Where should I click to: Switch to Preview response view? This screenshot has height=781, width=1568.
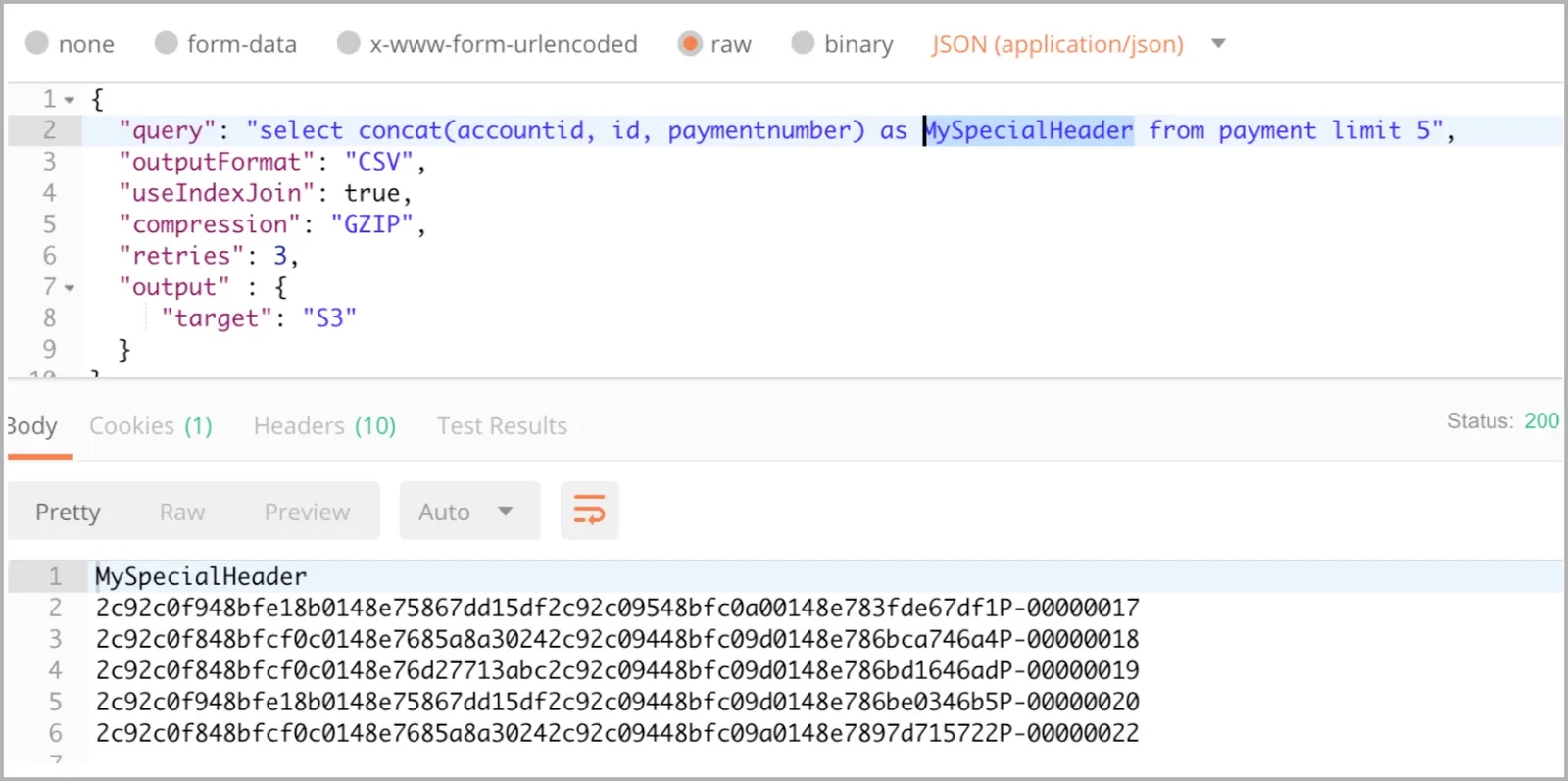307,512
